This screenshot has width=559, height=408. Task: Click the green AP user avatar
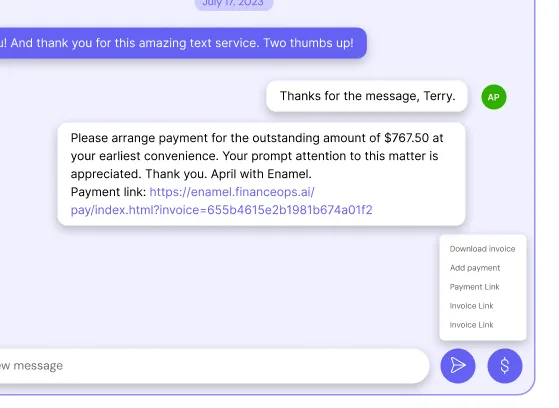pos(494,97)
